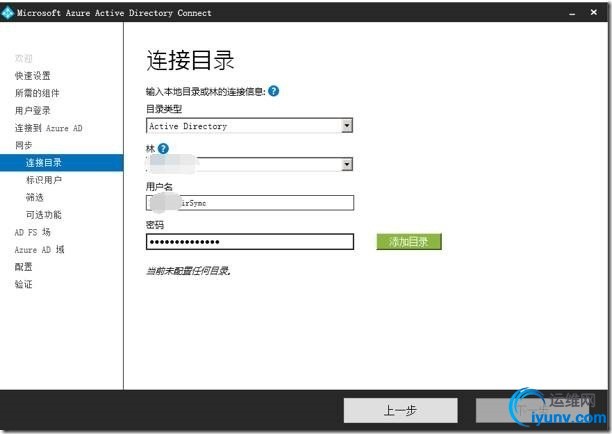612x434 pixels.
Task: Click the 当前未配置任何目录 status text
Action: click(x=189, y=271)
